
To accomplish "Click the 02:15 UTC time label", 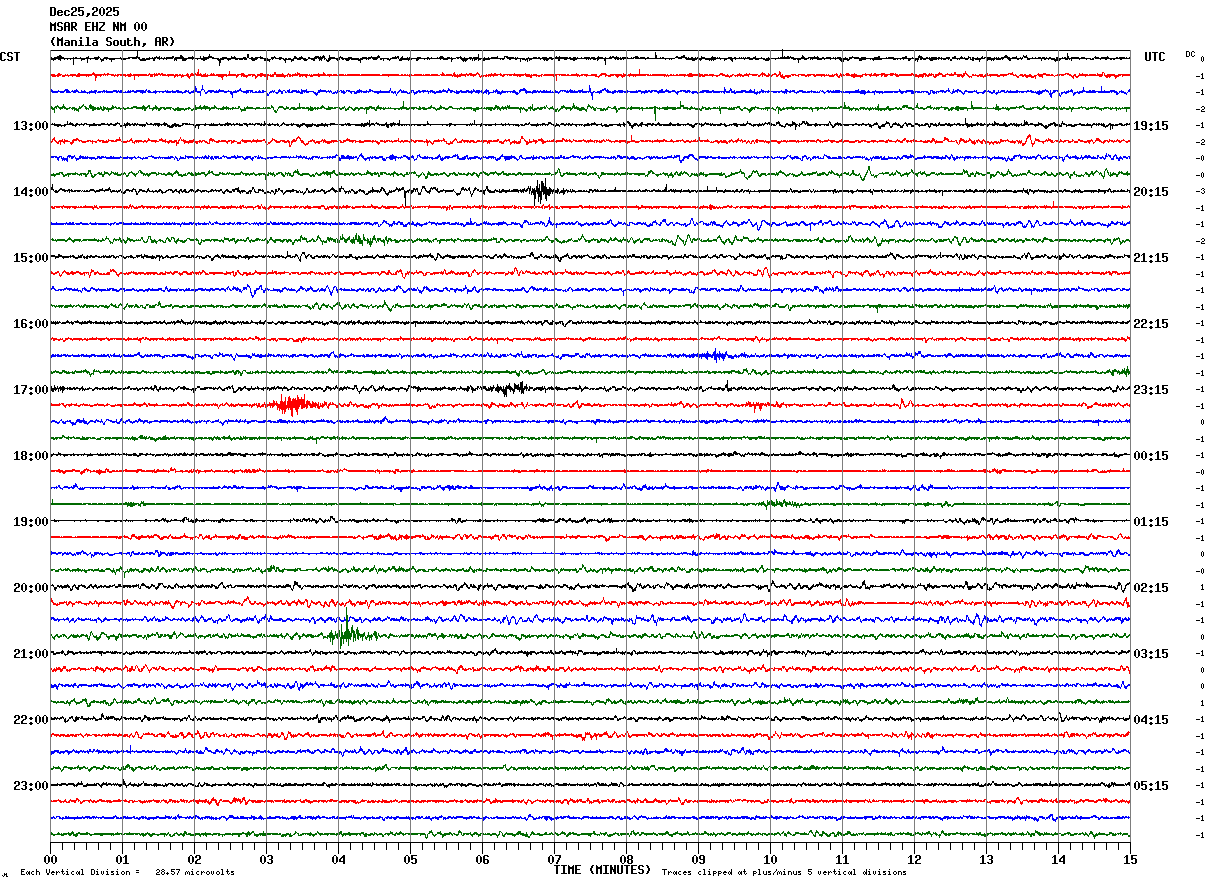I will (1151, 588).
